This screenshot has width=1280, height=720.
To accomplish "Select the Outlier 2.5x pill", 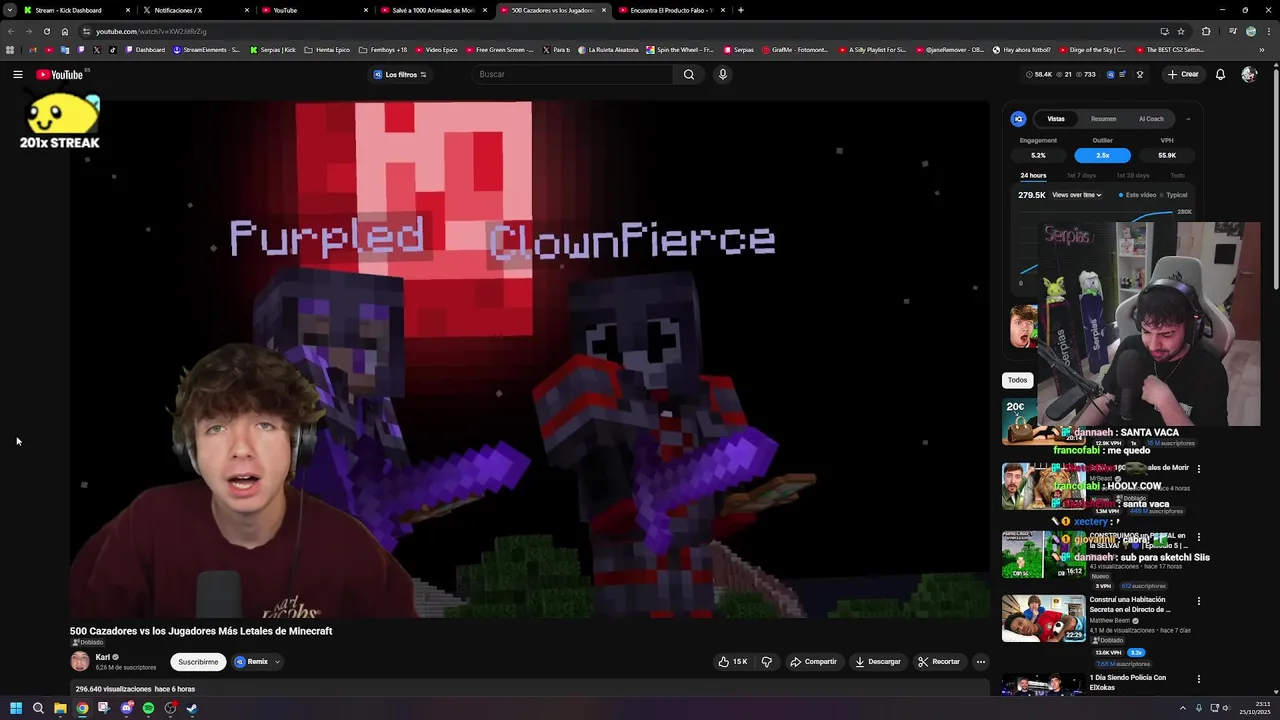I will [x=1102, y=155].
